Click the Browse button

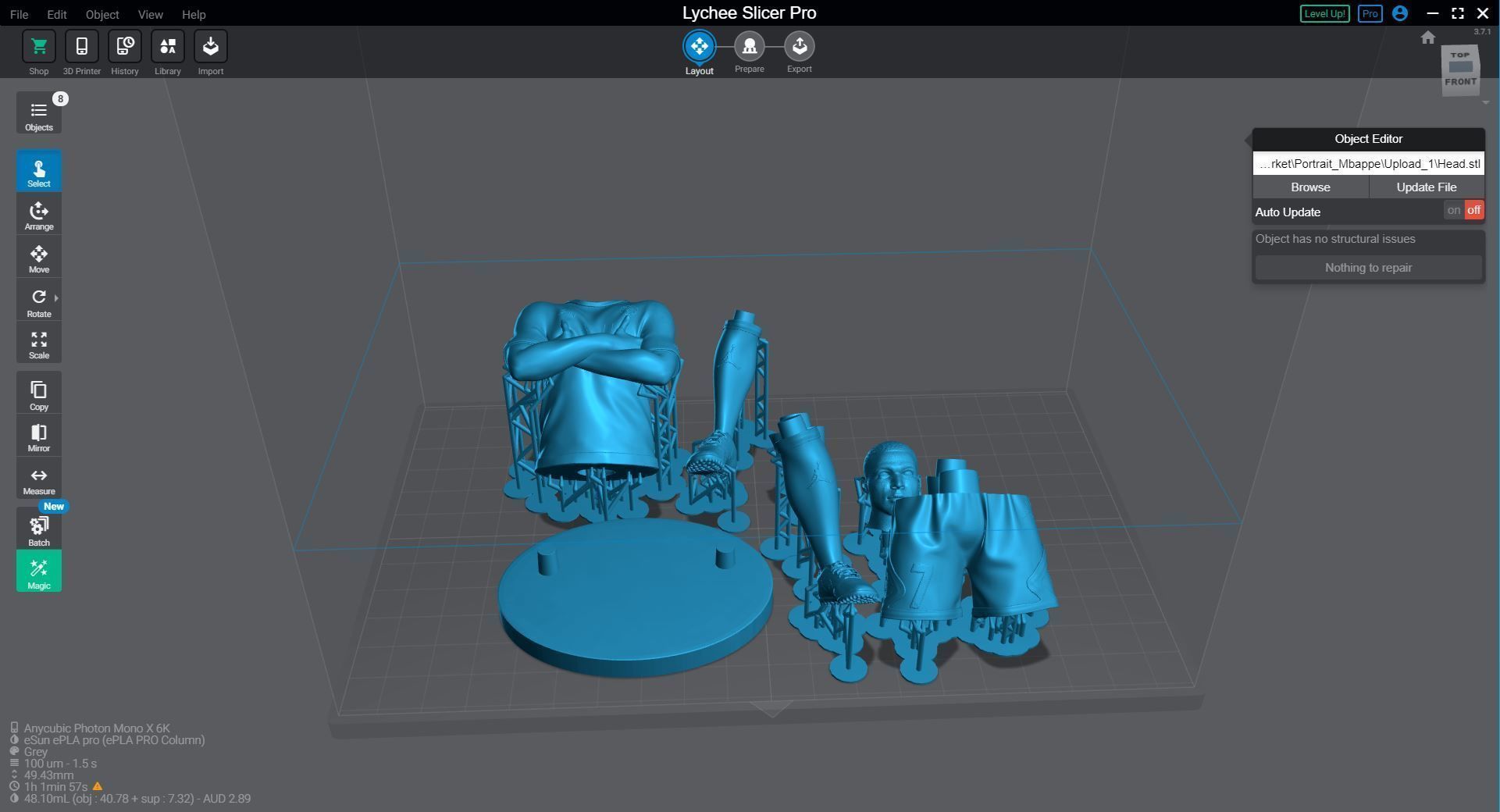[1310, 187]
